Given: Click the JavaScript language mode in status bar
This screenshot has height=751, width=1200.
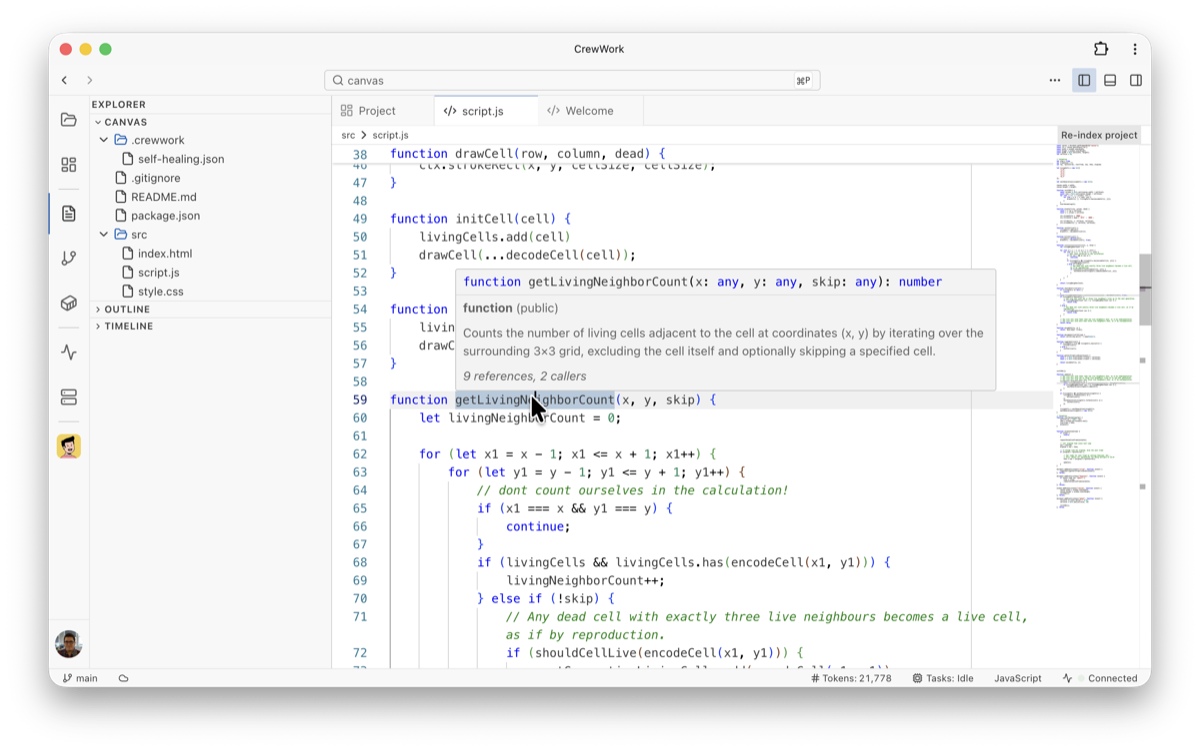Looking at the screenshot, I should pos(1017,678).
